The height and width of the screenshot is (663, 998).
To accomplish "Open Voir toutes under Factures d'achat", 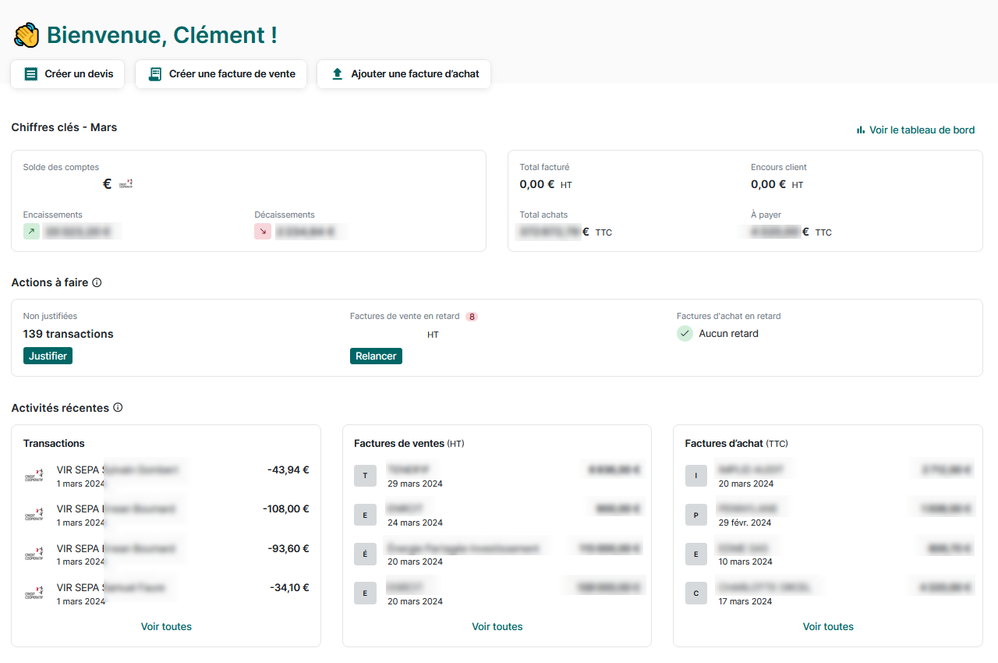I will point(828,627).
